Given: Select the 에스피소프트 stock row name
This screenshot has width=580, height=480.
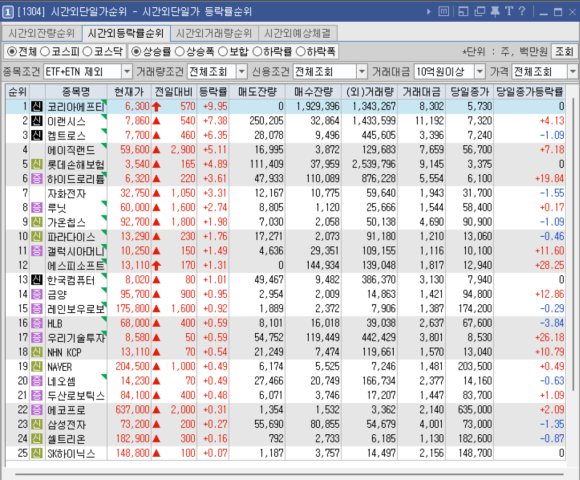Looking at the screenshot, I should coord(76,266).
